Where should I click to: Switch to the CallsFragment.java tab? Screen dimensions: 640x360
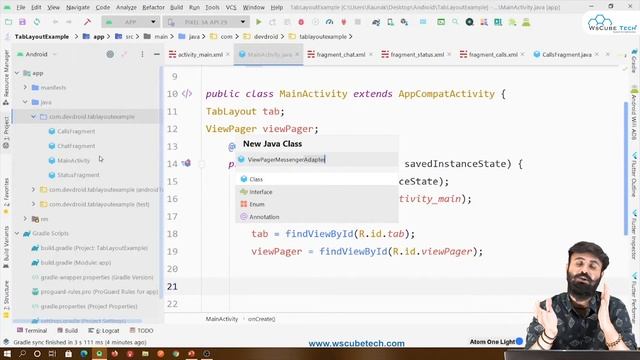pos(566,54)
